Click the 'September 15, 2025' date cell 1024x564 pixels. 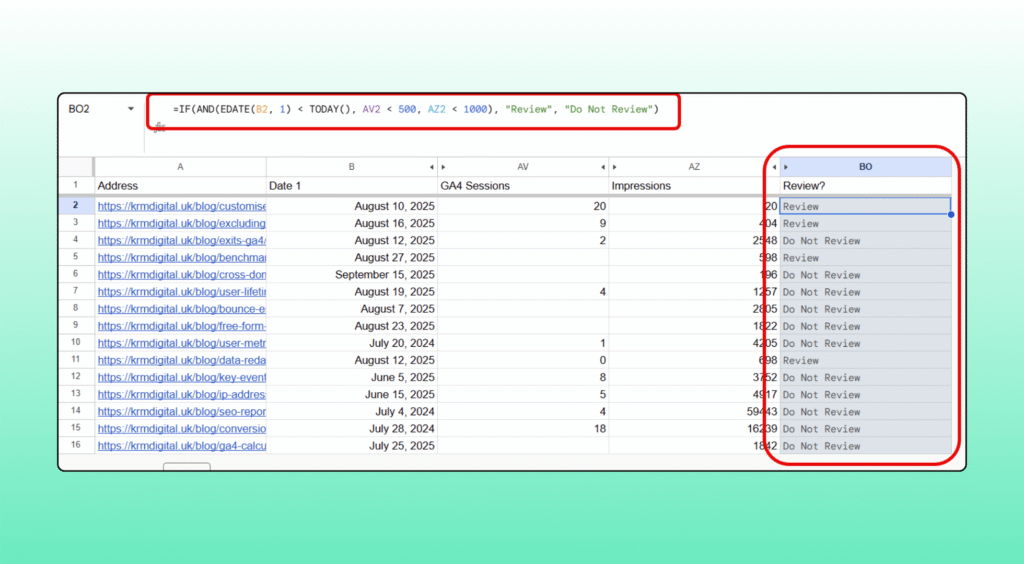351,275
